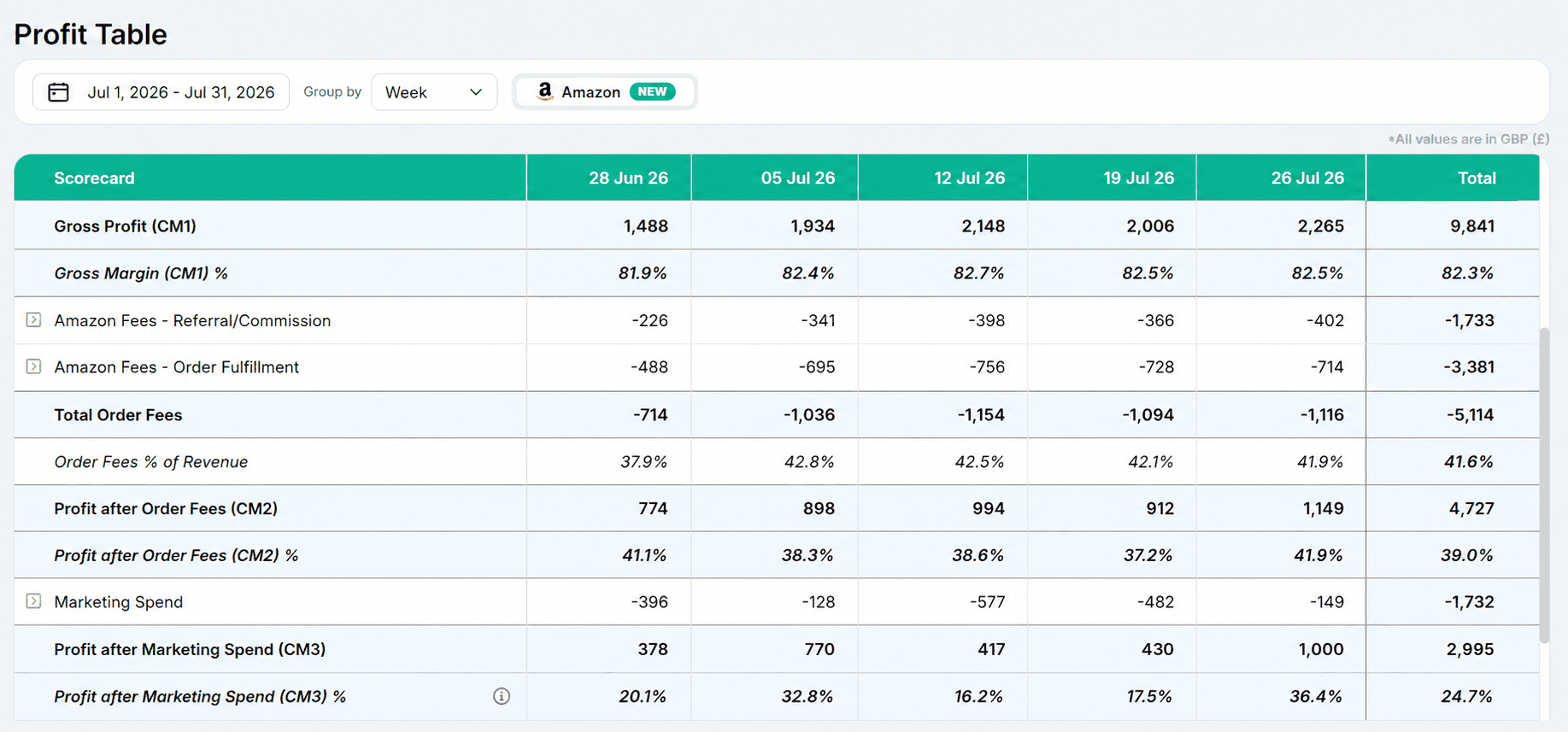1568x732 pixels.
Task: Click the Profit after Marketing Spend (CM3) label
Action: click(190, 650)
